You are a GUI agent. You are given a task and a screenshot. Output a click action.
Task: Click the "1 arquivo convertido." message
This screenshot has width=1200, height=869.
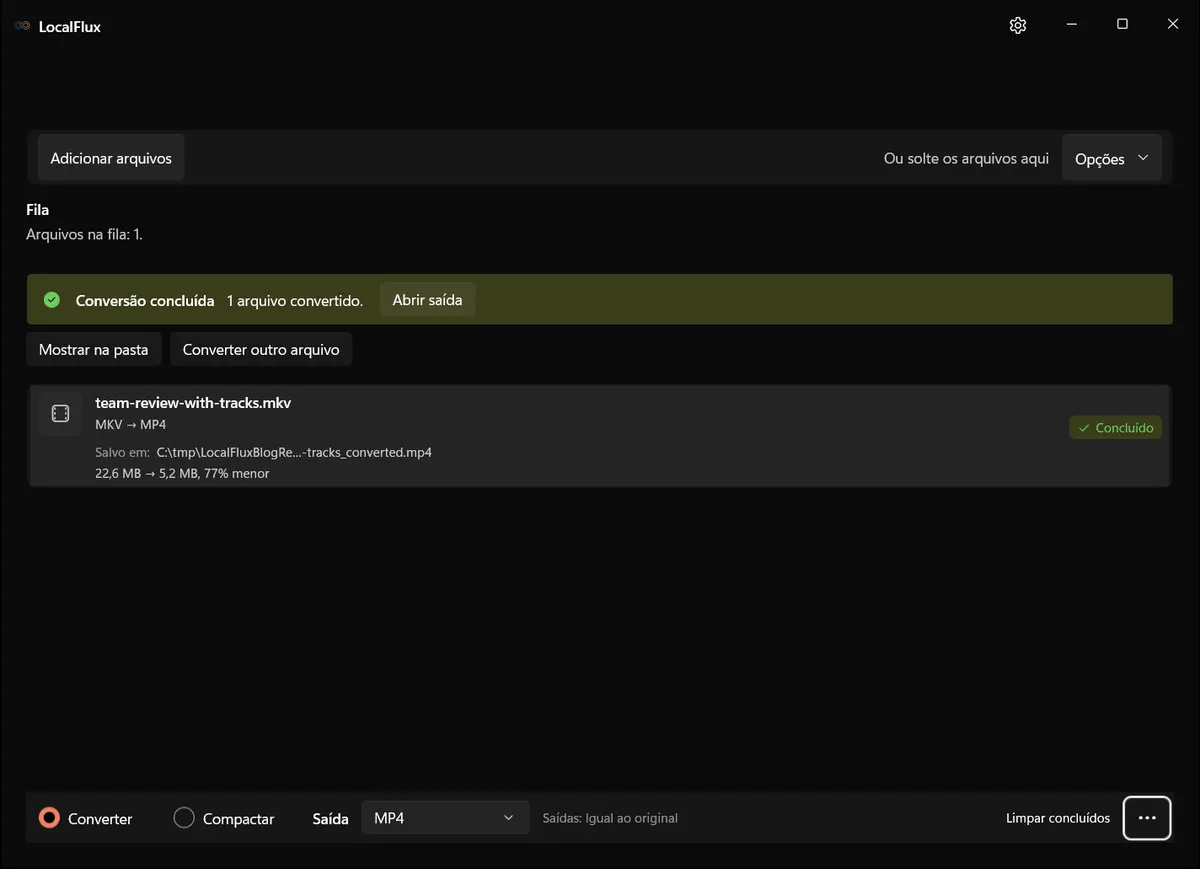pyautogui.click(x=295, y=300)
